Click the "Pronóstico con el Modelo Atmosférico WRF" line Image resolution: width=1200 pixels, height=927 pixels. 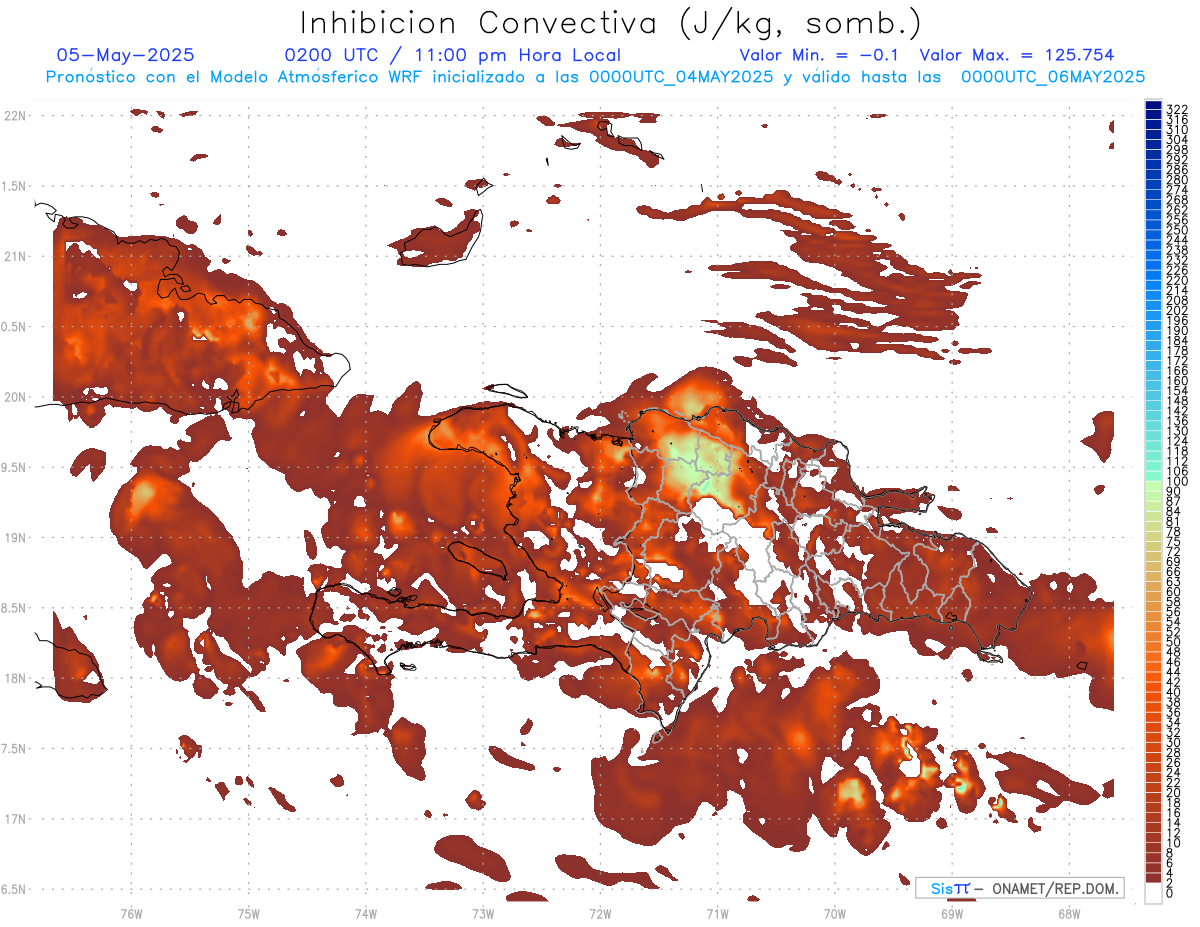[x=595, y=77]
